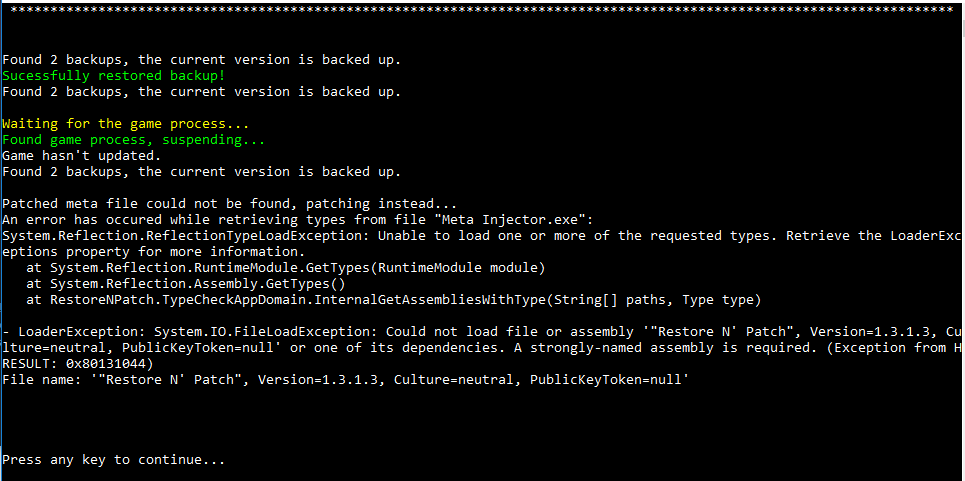Click the 'Patched meta file could not be found' line
The image size is (965, 481).
(229, 204)
